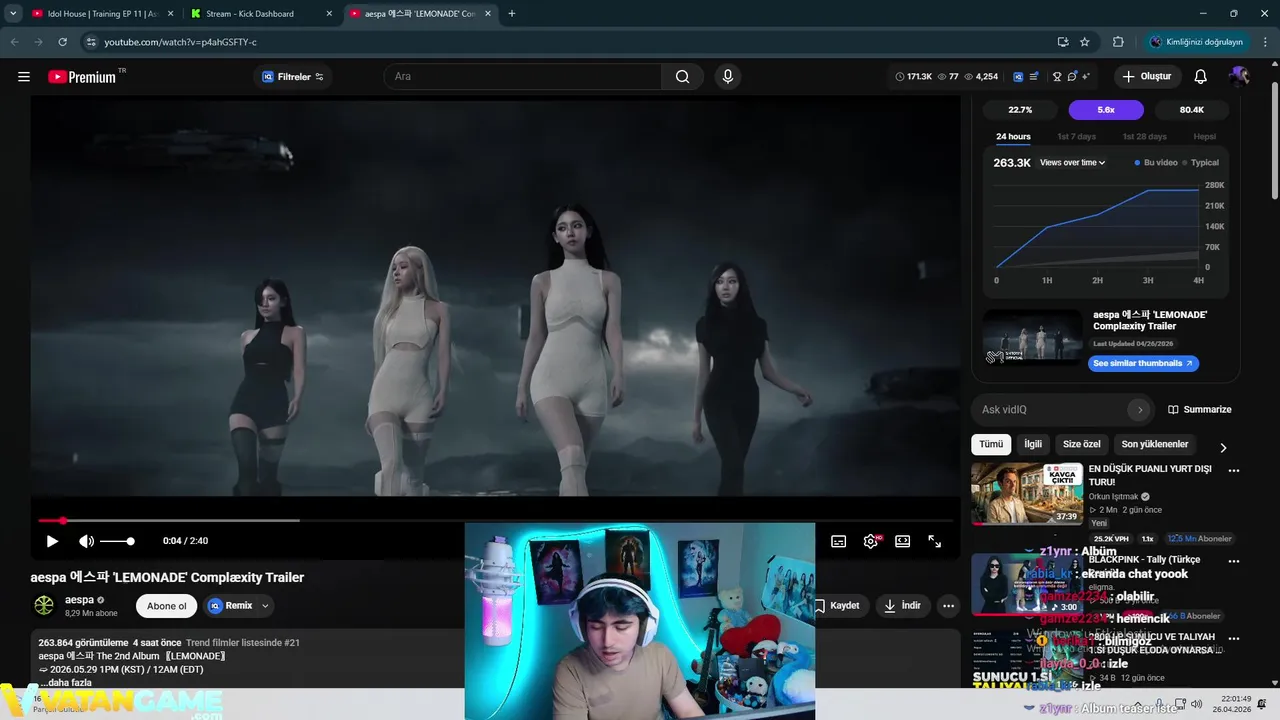Viewport: 1280px width, 720px height.
Task: Select 1st 7 days stats tab
Action: (1076, 137)
